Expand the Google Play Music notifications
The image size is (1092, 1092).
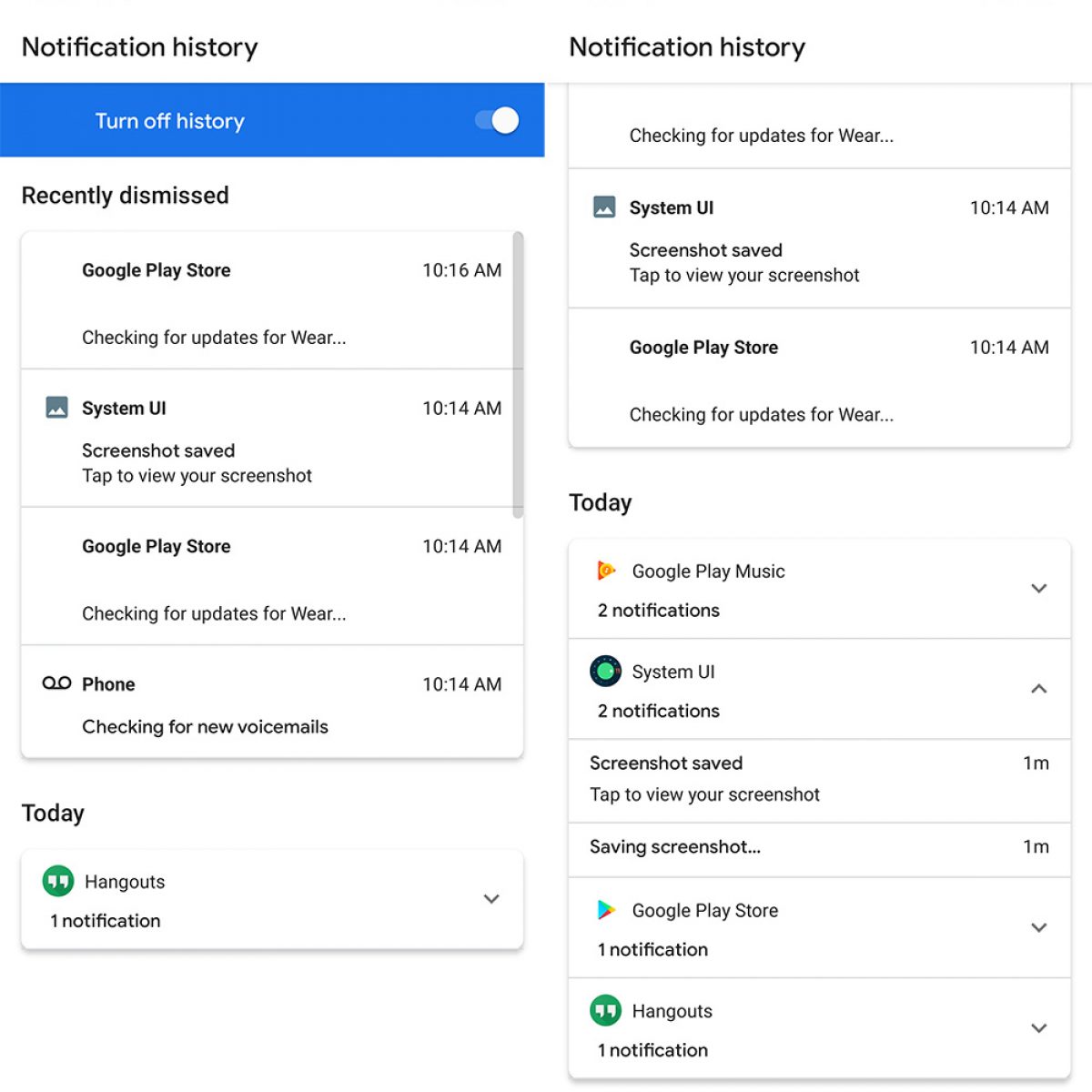1038,589
